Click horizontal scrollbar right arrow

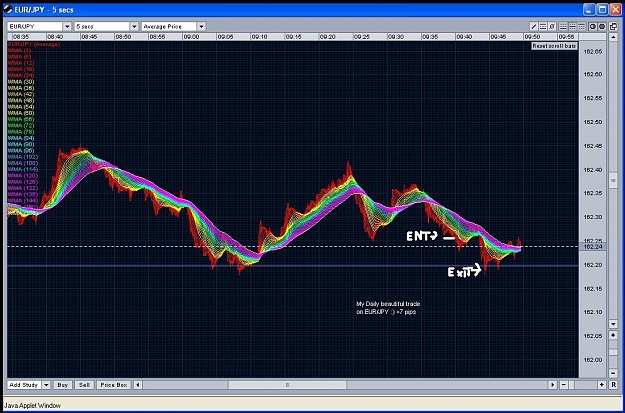pos(552,385)
